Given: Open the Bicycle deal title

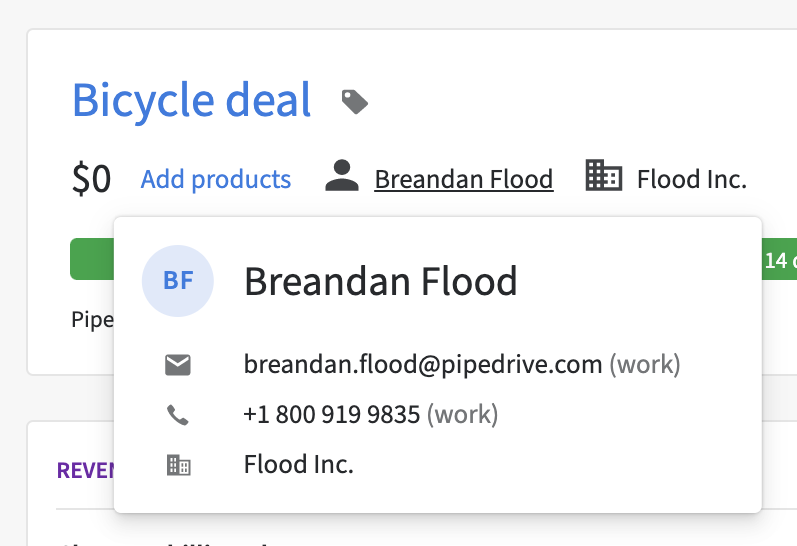Looking at the screenshot, I should pos(191,100).
